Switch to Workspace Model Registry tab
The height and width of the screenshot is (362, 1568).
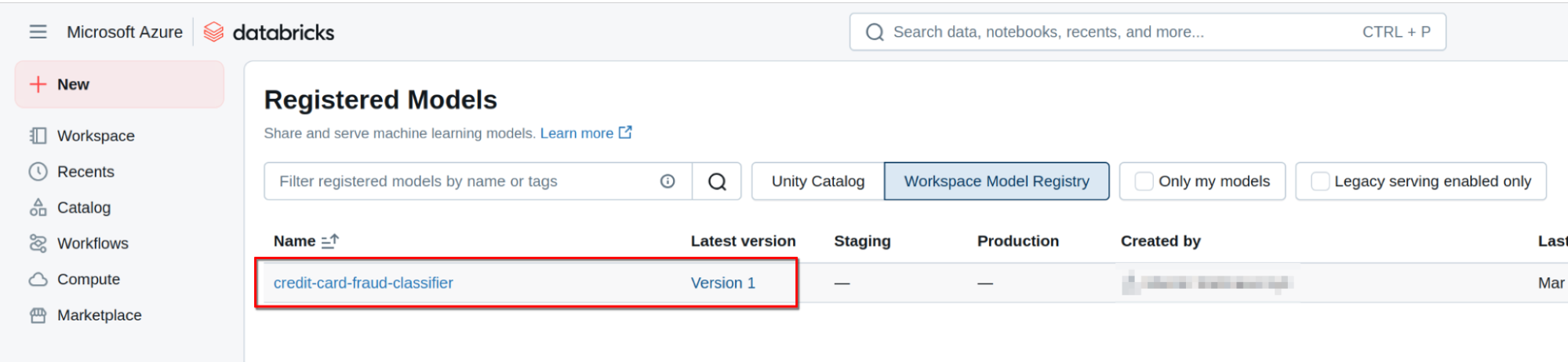click(997, 181)
